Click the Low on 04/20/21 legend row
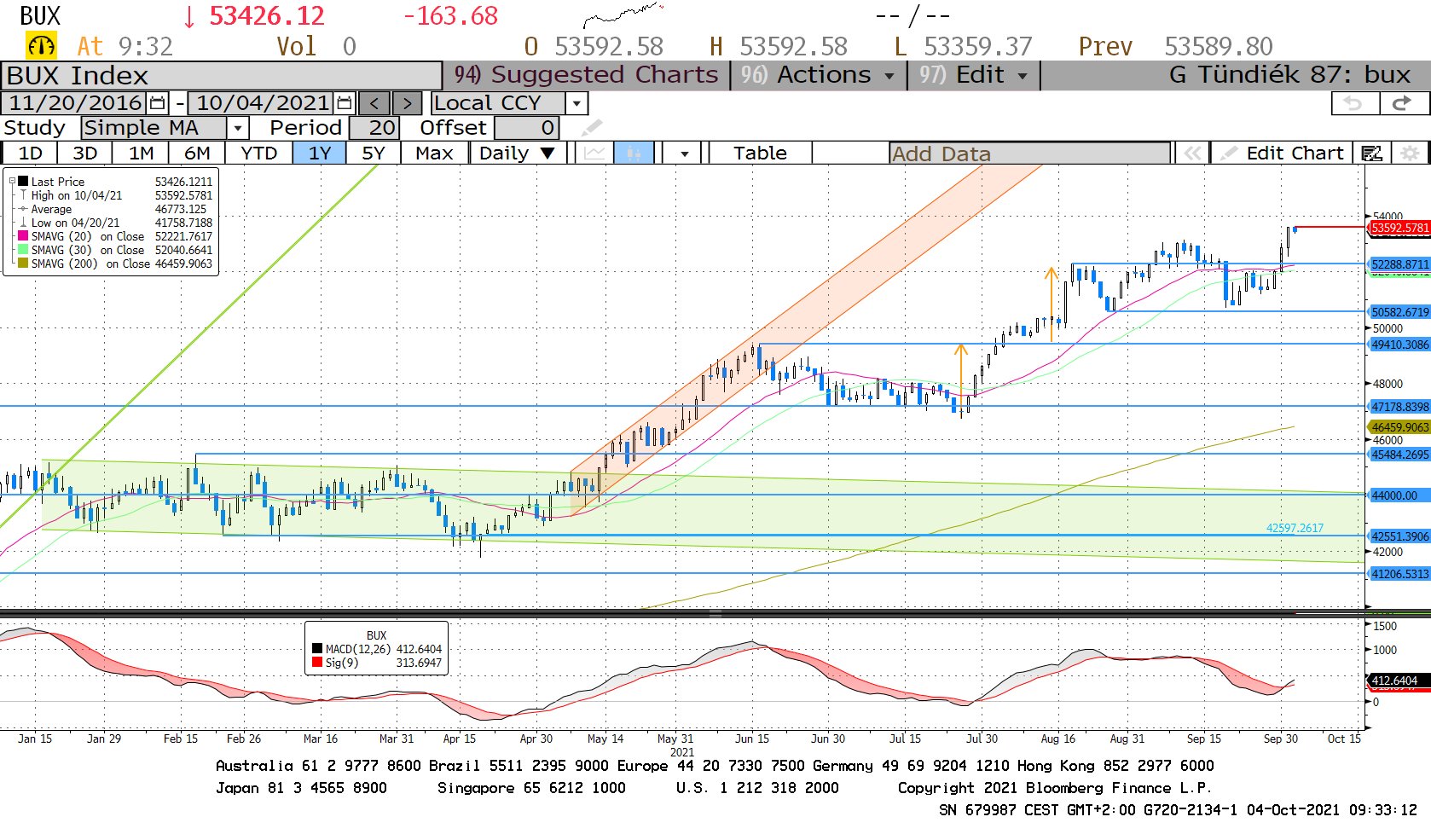1431x840 pixels. (115, 223)
